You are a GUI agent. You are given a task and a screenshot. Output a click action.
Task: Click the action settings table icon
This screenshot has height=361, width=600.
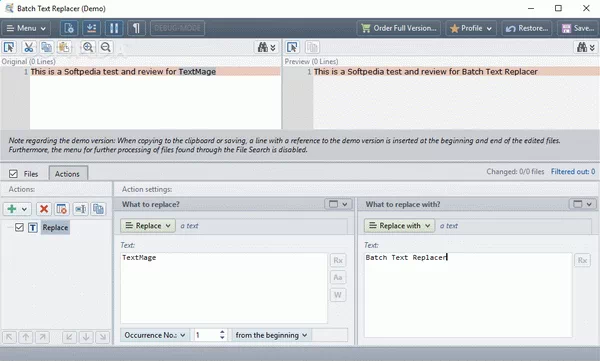[x=62, y=209]
